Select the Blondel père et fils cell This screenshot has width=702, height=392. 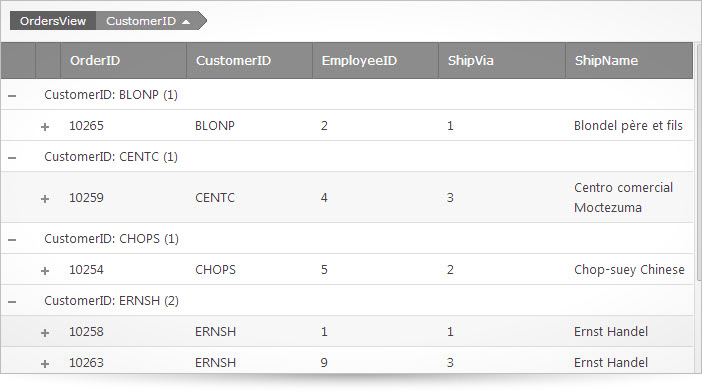coord(629,126)
